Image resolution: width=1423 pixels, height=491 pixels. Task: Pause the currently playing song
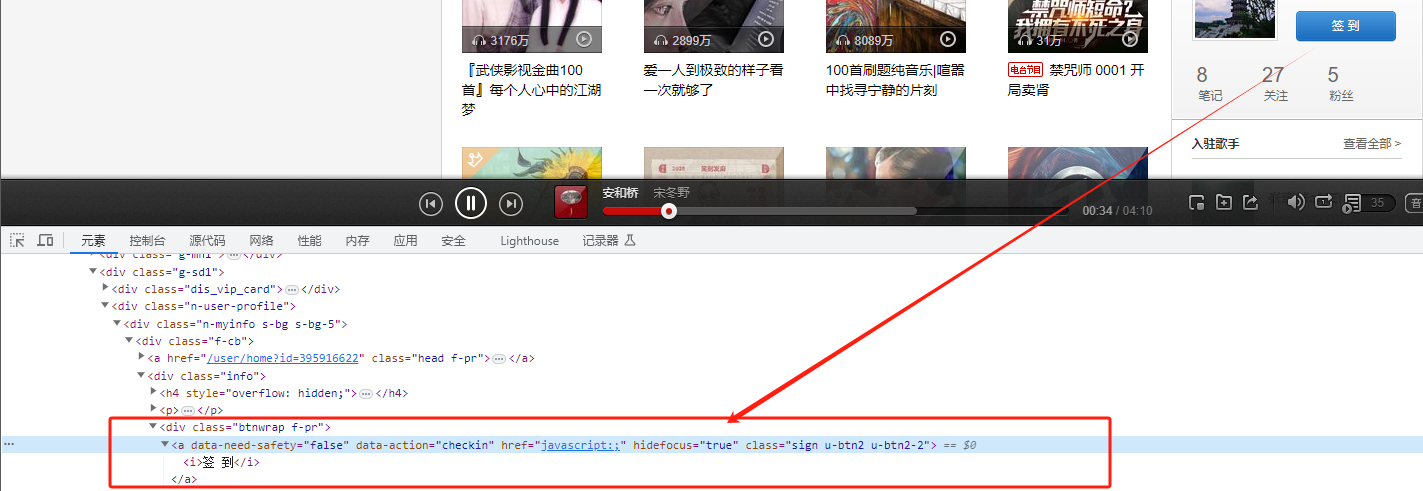click(470, 204)
